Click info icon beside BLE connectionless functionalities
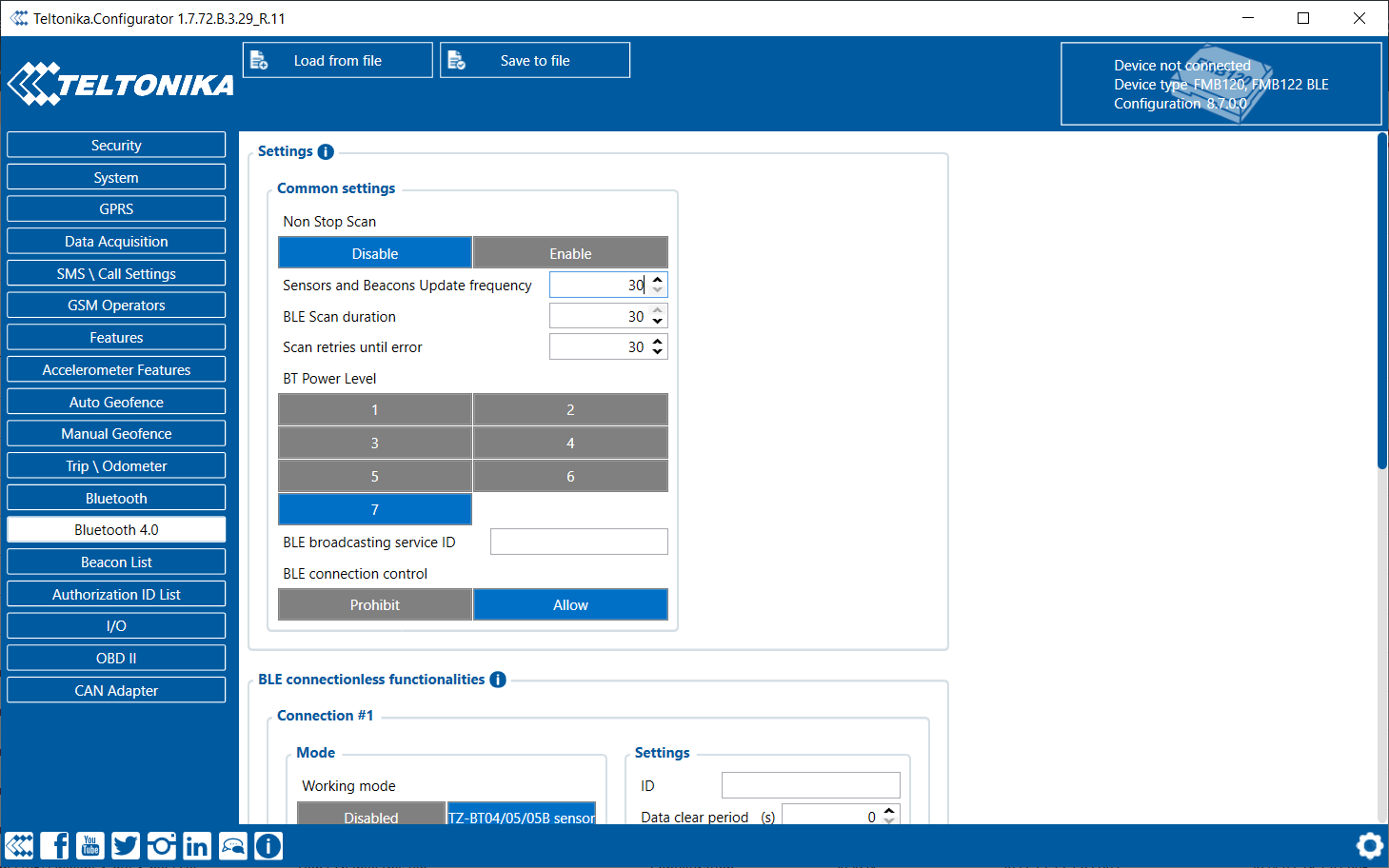 click(498, 680)
